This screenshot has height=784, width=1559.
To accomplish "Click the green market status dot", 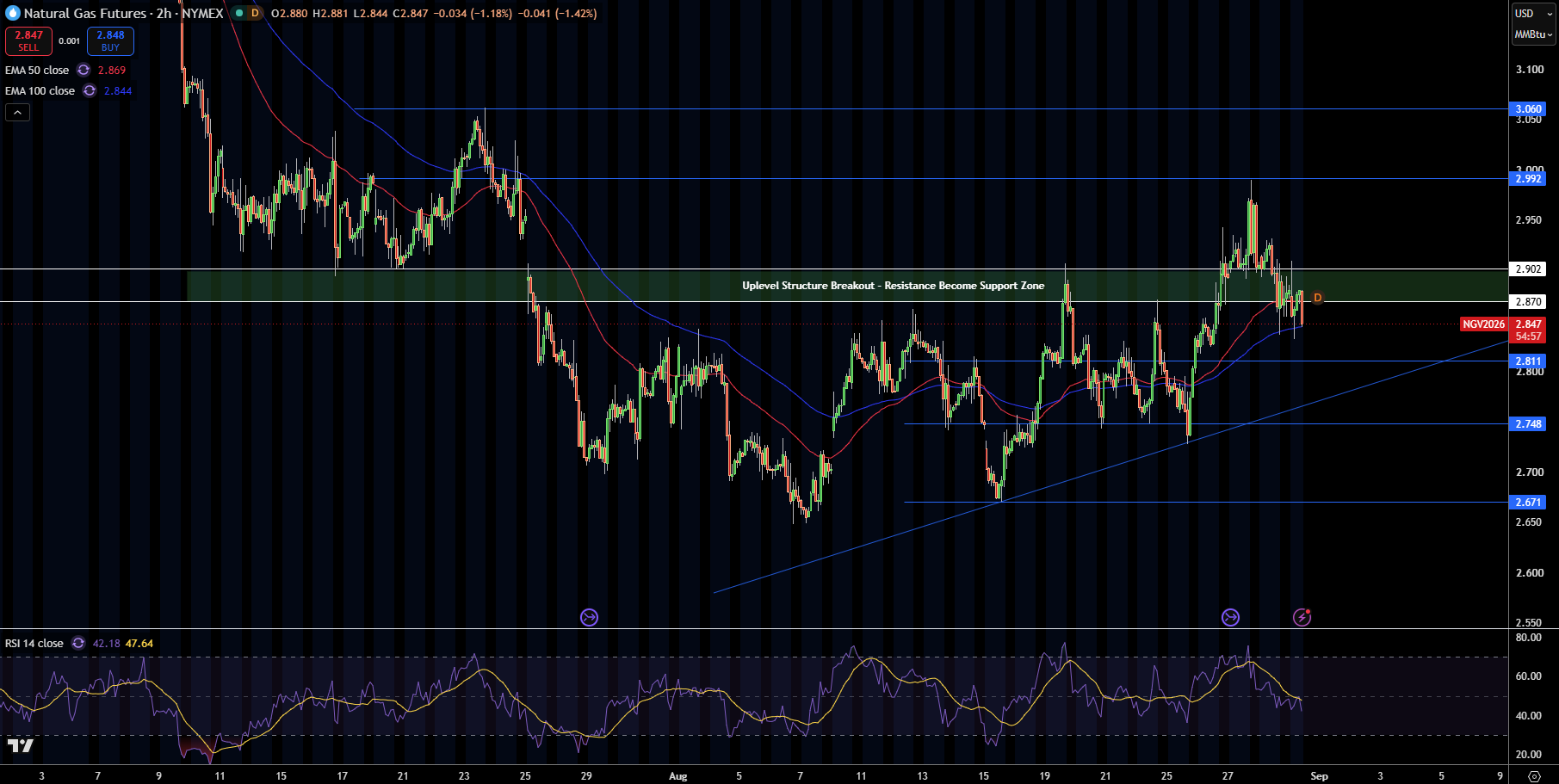I will (239, 13).
